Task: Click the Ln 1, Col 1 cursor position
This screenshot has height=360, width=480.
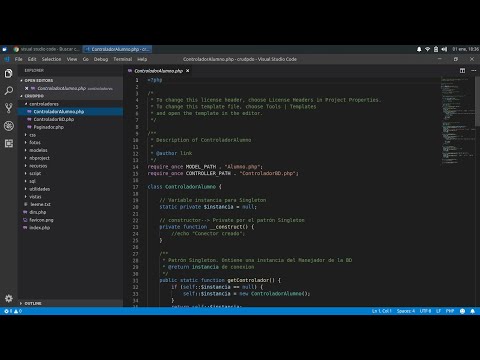Action: [381, 311]
